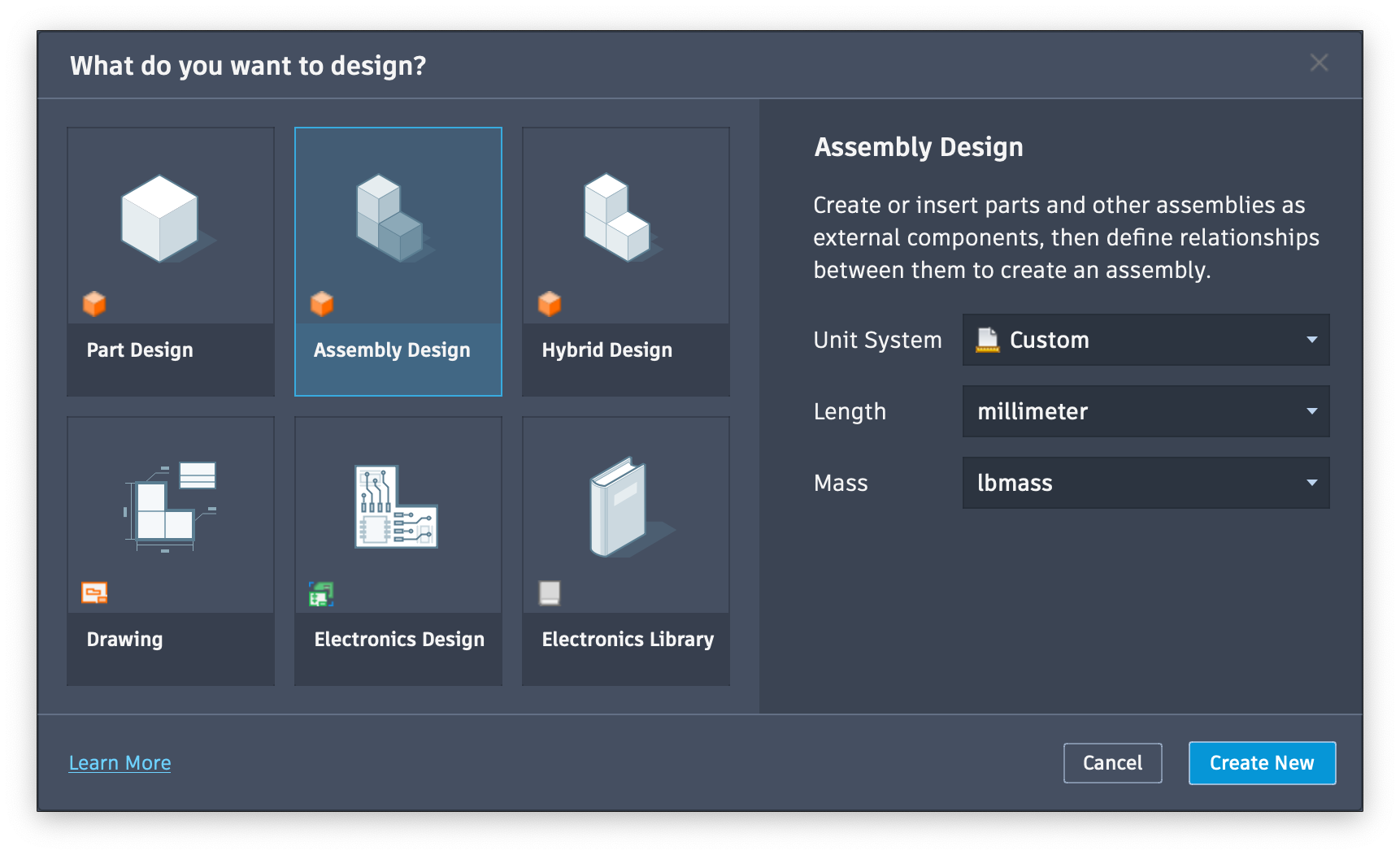The width and height of the screenshot is (1400, 855).
Task: Select the Part Design cube illustration
Action: pos(161,219)
